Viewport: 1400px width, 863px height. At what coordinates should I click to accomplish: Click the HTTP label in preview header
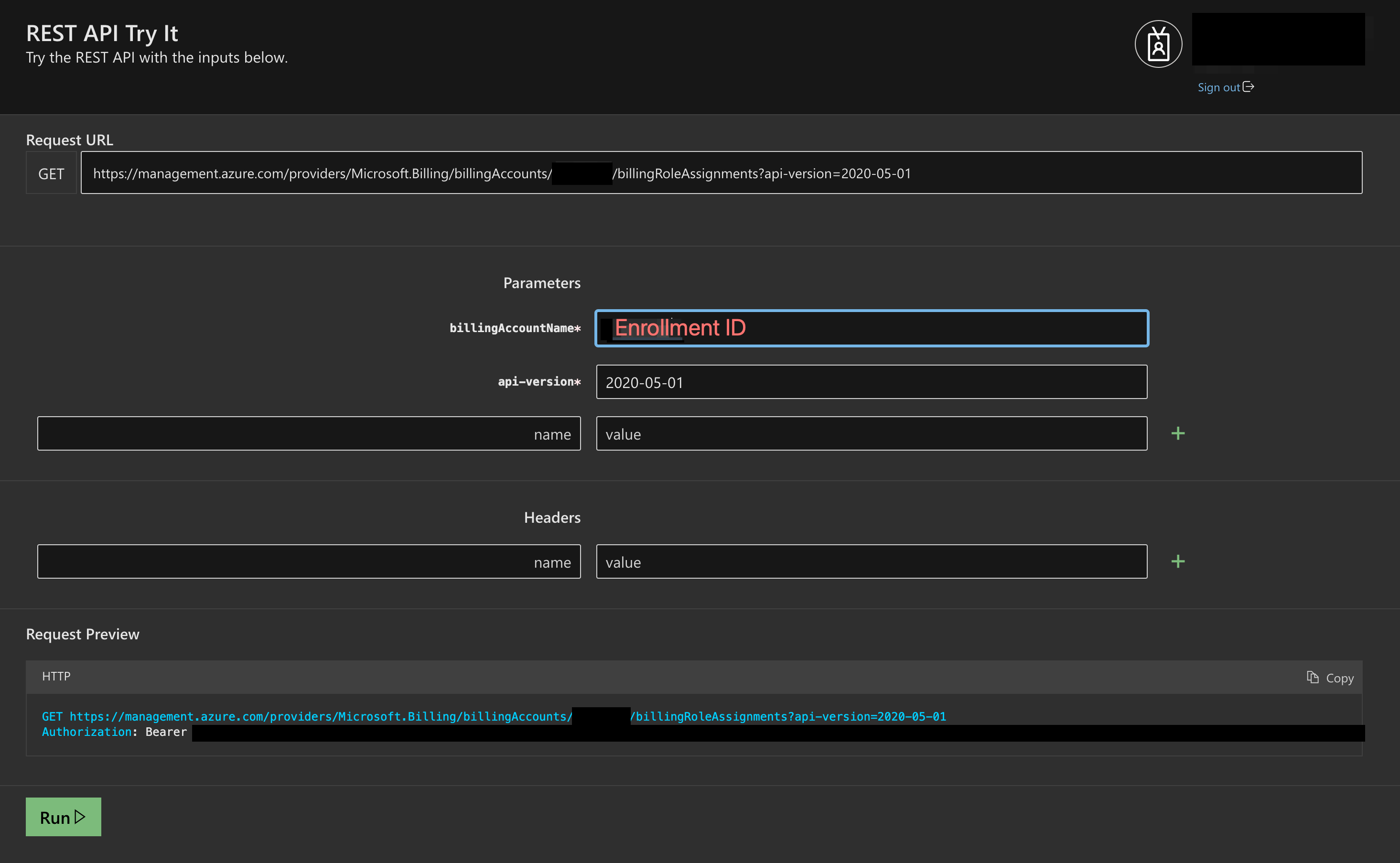tap(56, 676)
